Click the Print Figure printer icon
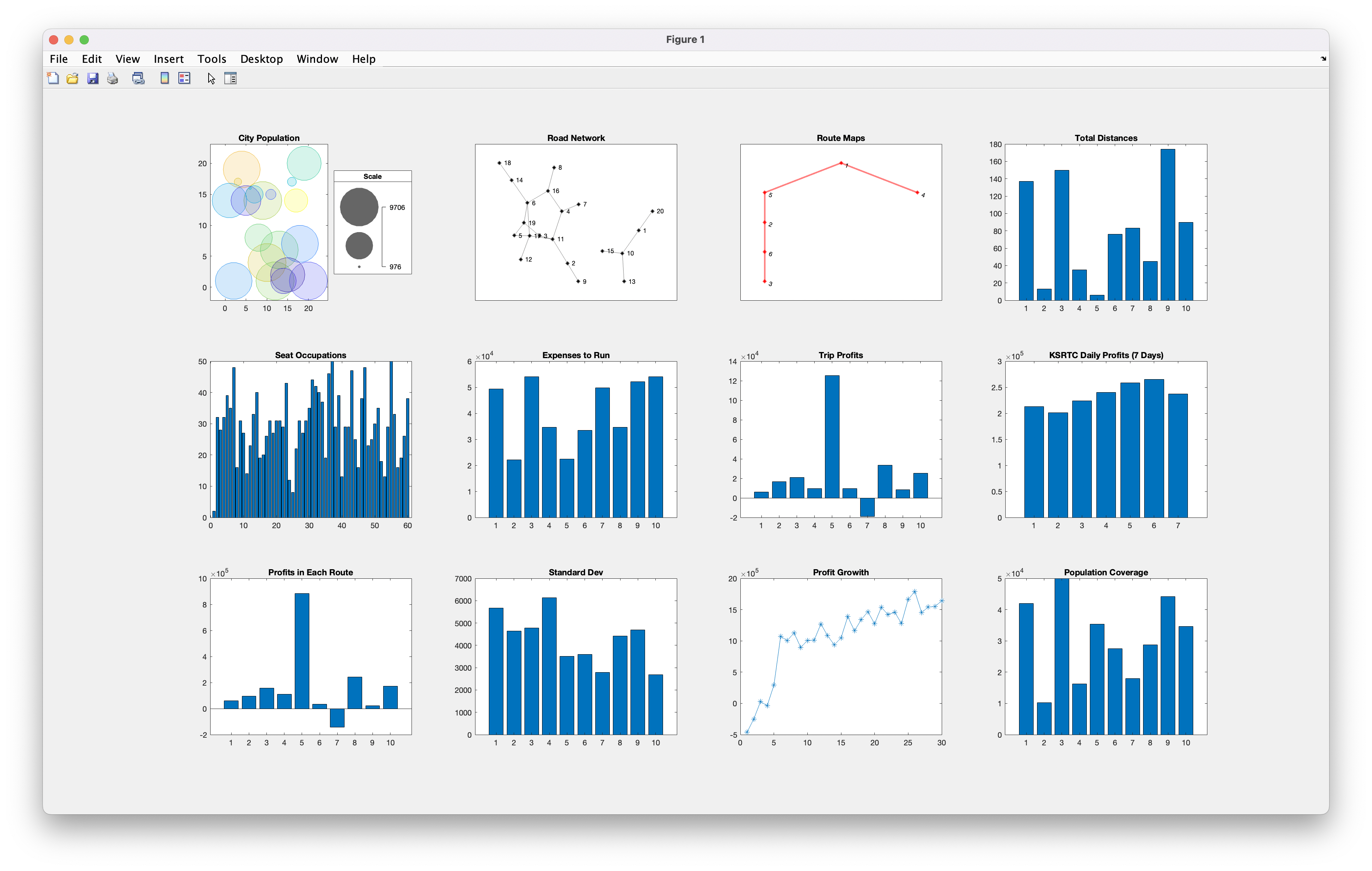 (113, 78)
